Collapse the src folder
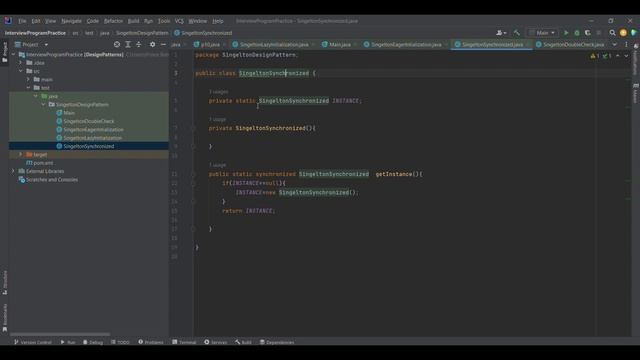This screenshot has height=360, width=640. (x=20, y=71)
